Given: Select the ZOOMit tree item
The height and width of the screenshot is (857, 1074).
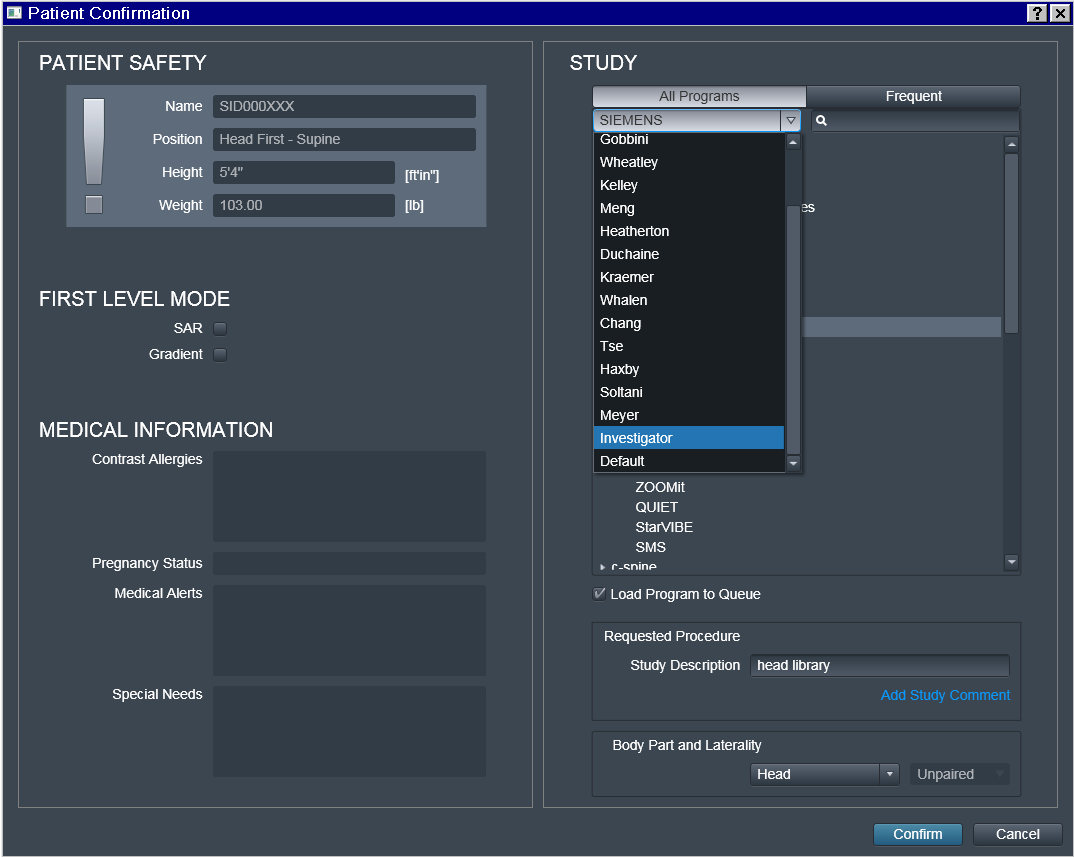Looking at the screenshot, I should point(660,487).
